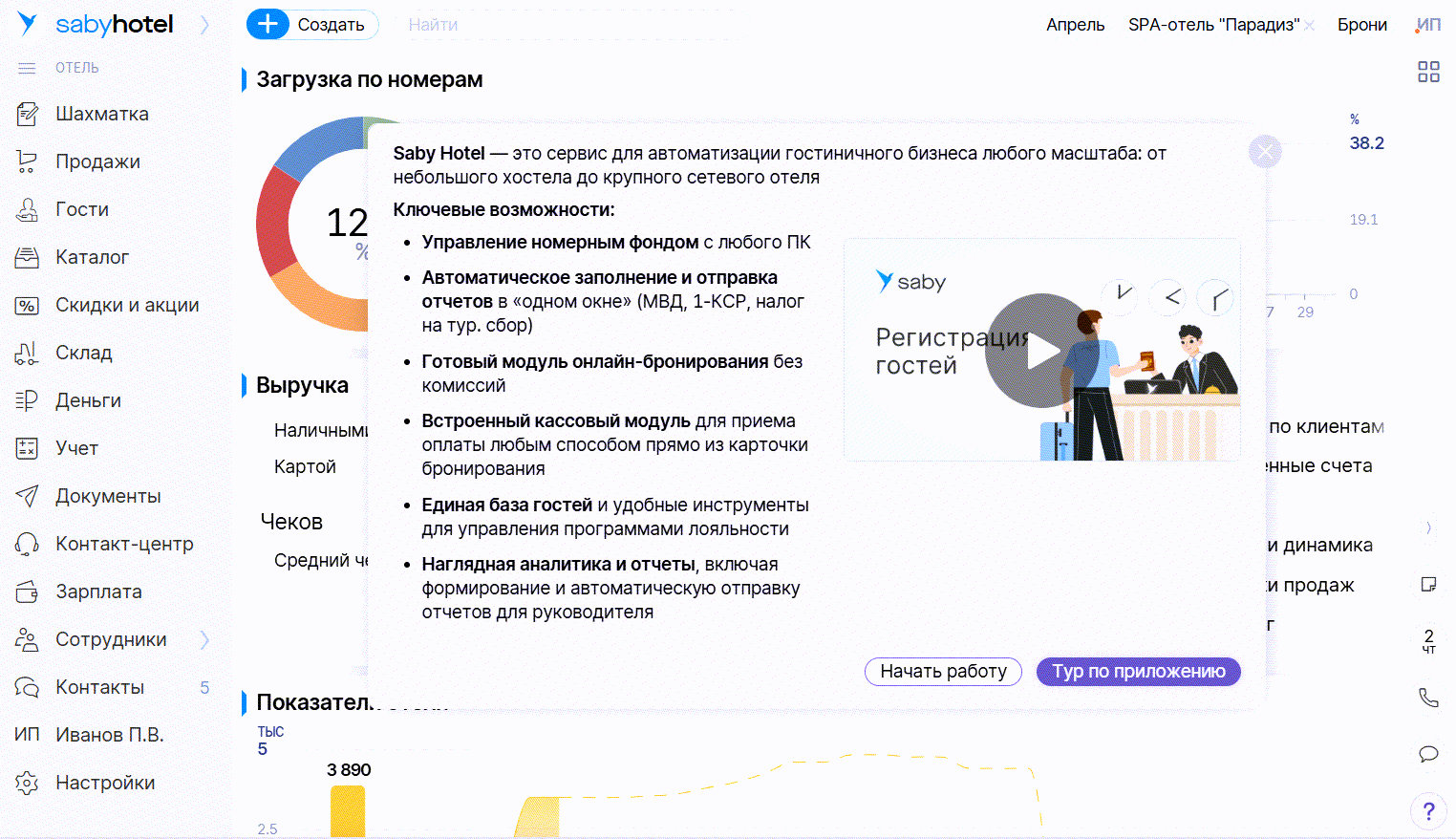Open the Брони link in the header

coord(1361,25)
